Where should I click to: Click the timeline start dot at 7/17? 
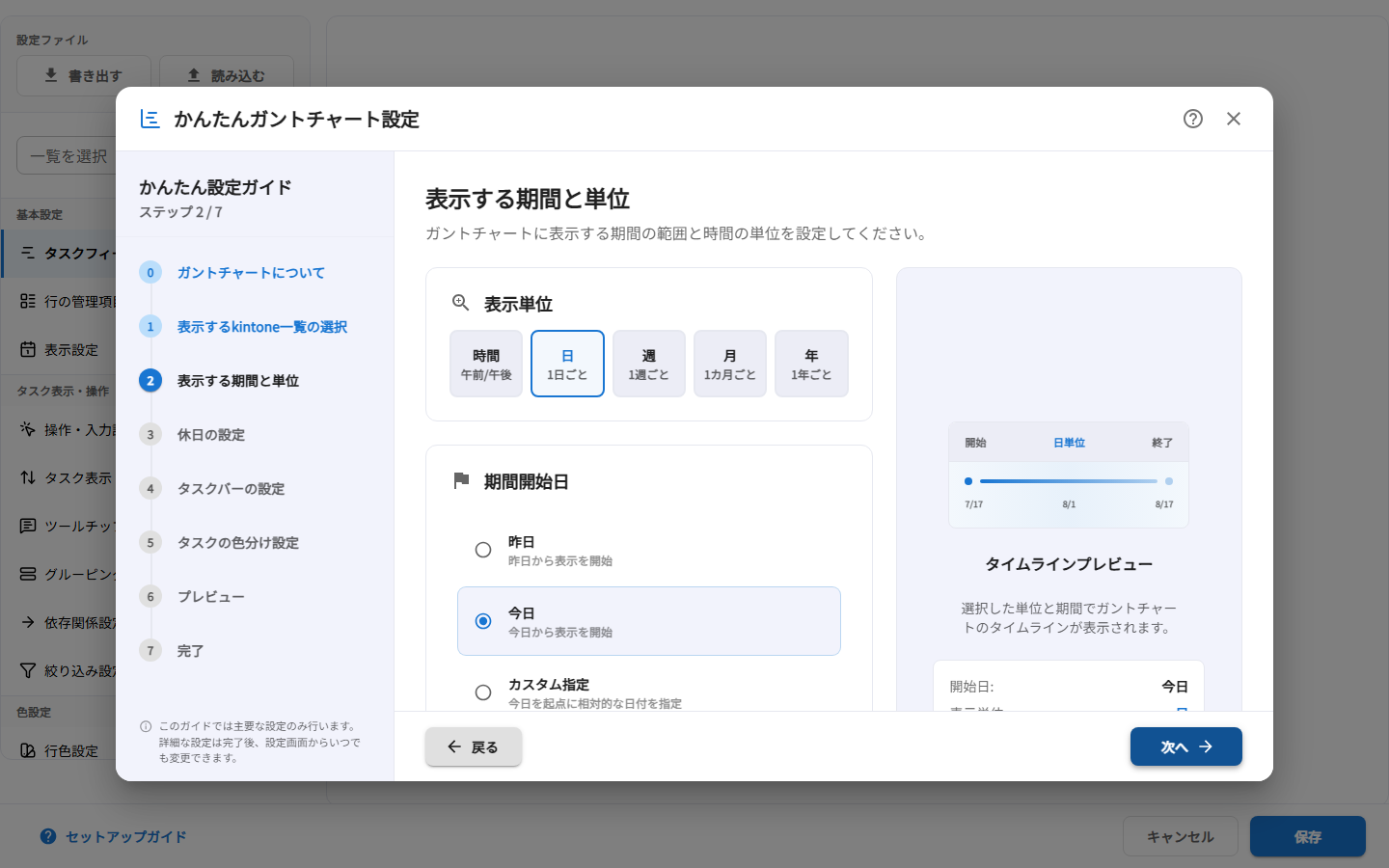tap(968, 480)
